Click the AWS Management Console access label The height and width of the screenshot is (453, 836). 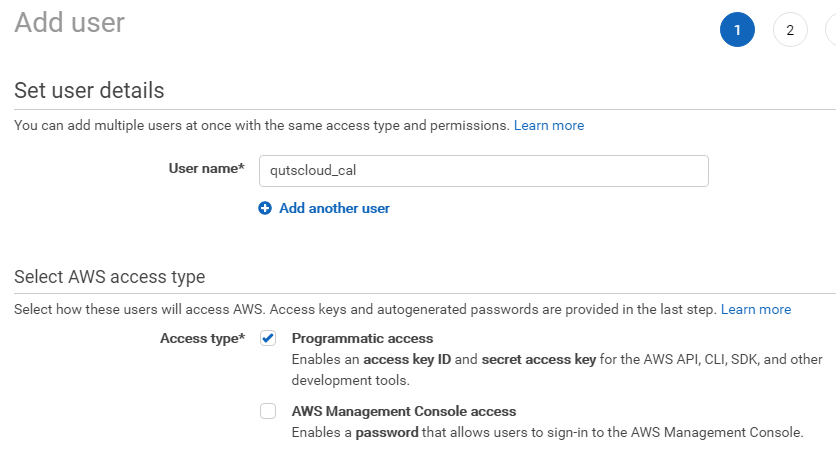pyautogui.click(x=404, y=411)
